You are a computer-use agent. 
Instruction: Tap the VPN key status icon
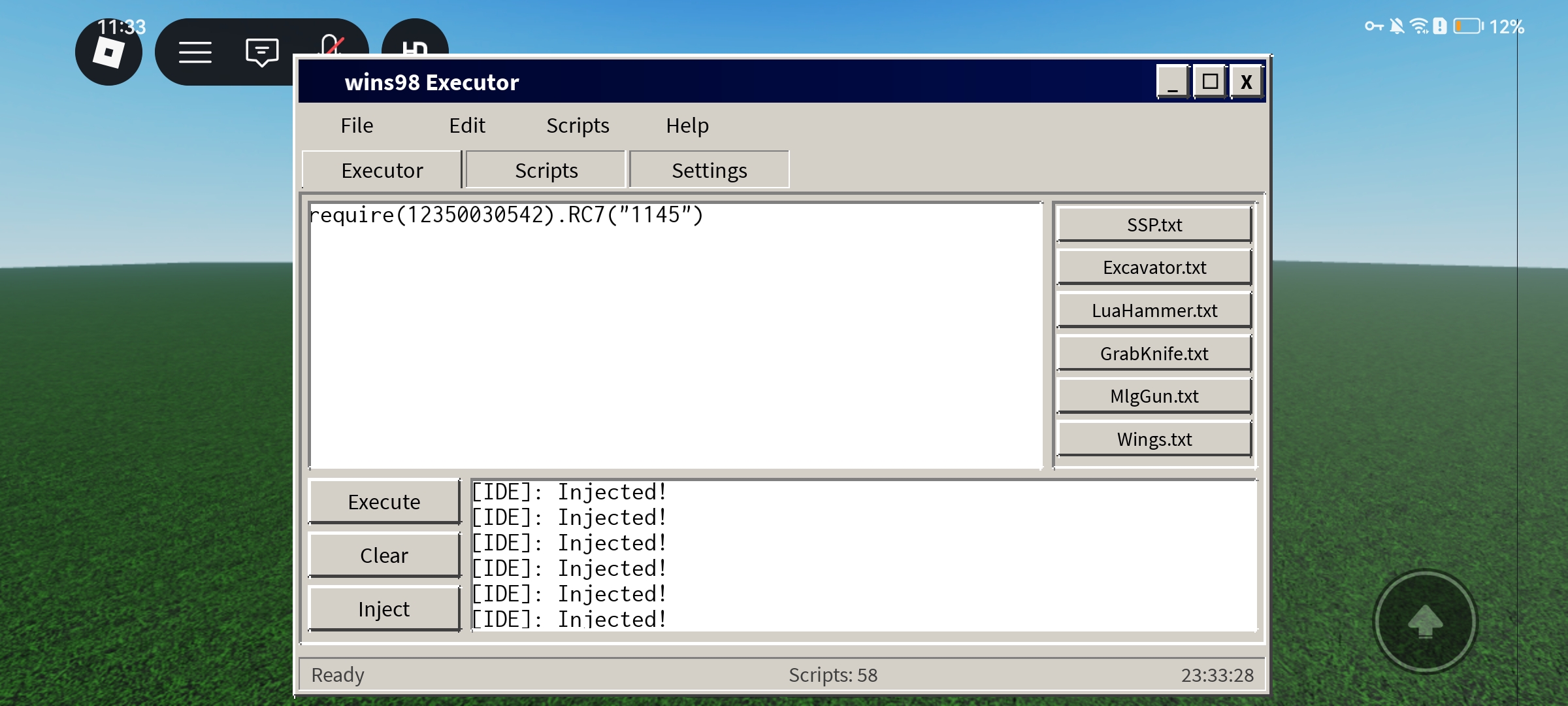(x=1374, y=26)
